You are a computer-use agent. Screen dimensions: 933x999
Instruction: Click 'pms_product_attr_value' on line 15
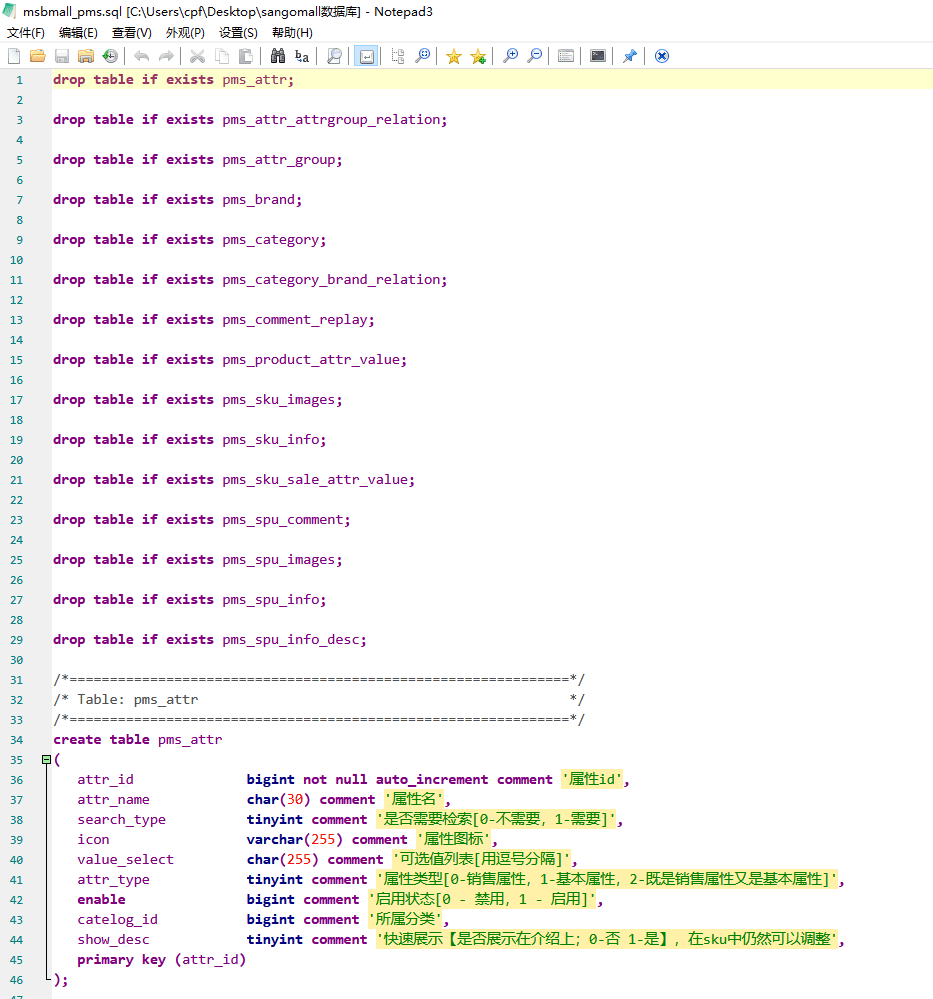tap(310, 360)
